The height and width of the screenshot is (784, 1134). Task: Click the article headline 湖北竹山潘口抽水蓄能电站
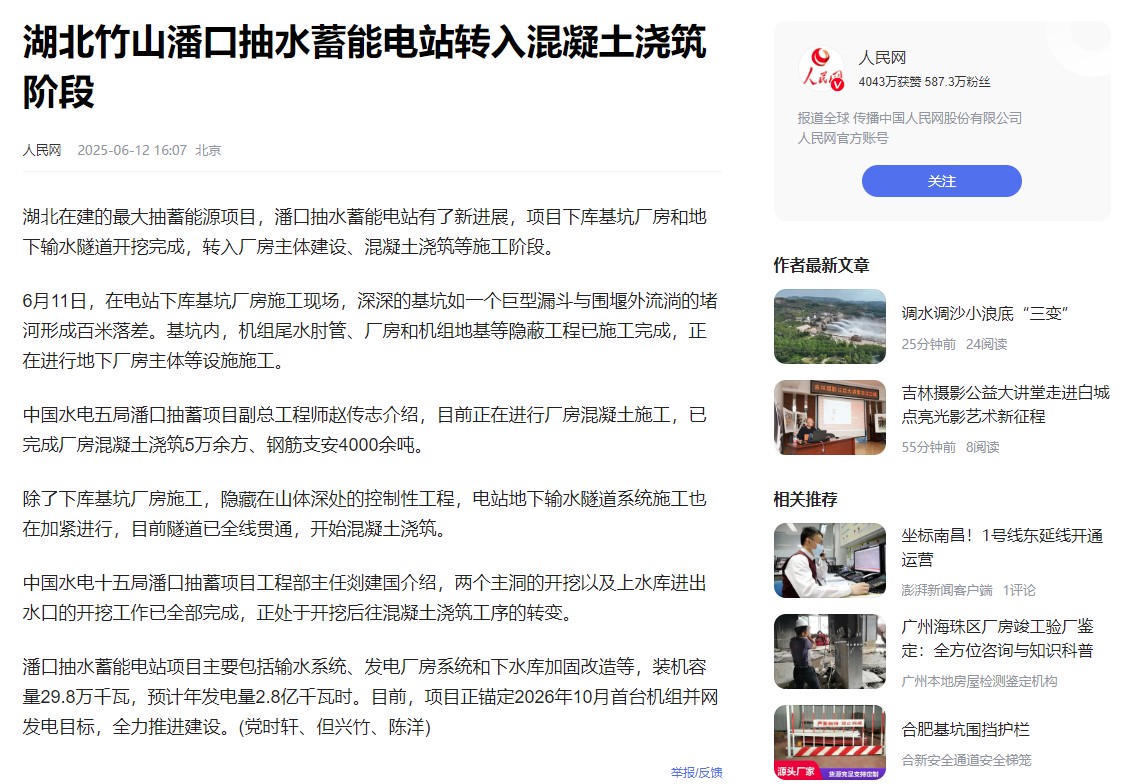[364, 67]
